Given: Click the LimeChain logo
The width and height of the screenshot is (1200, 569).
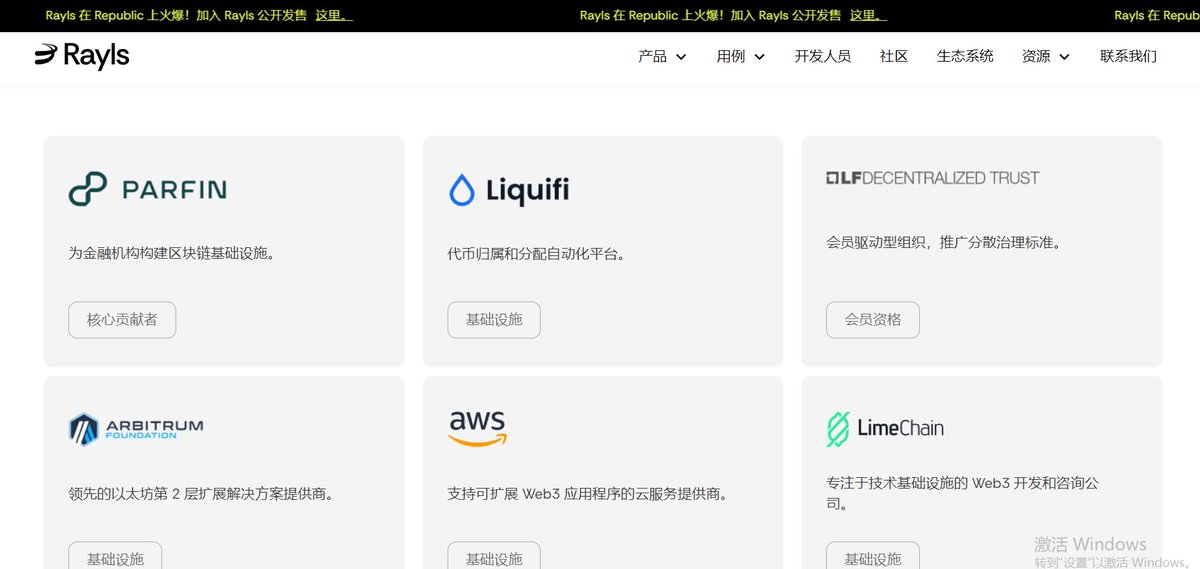Looking at the screenshot, I should tap(884, 428).
